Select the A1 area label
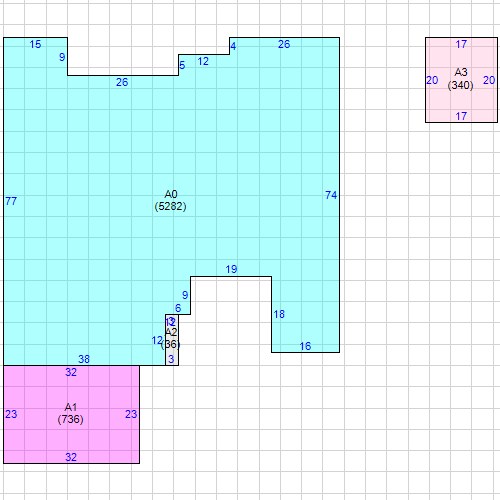The image size is (500, 500). 71,407
